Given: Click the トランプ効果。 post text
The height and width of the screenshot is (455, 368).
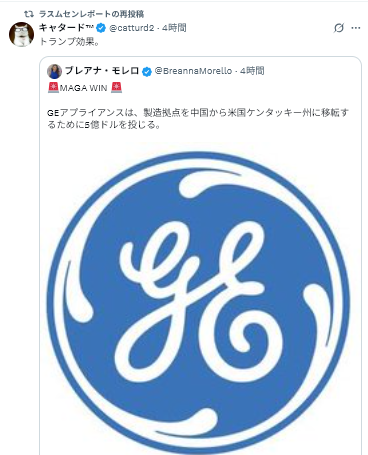Looking at the screenshot, I should click(69, 42).
